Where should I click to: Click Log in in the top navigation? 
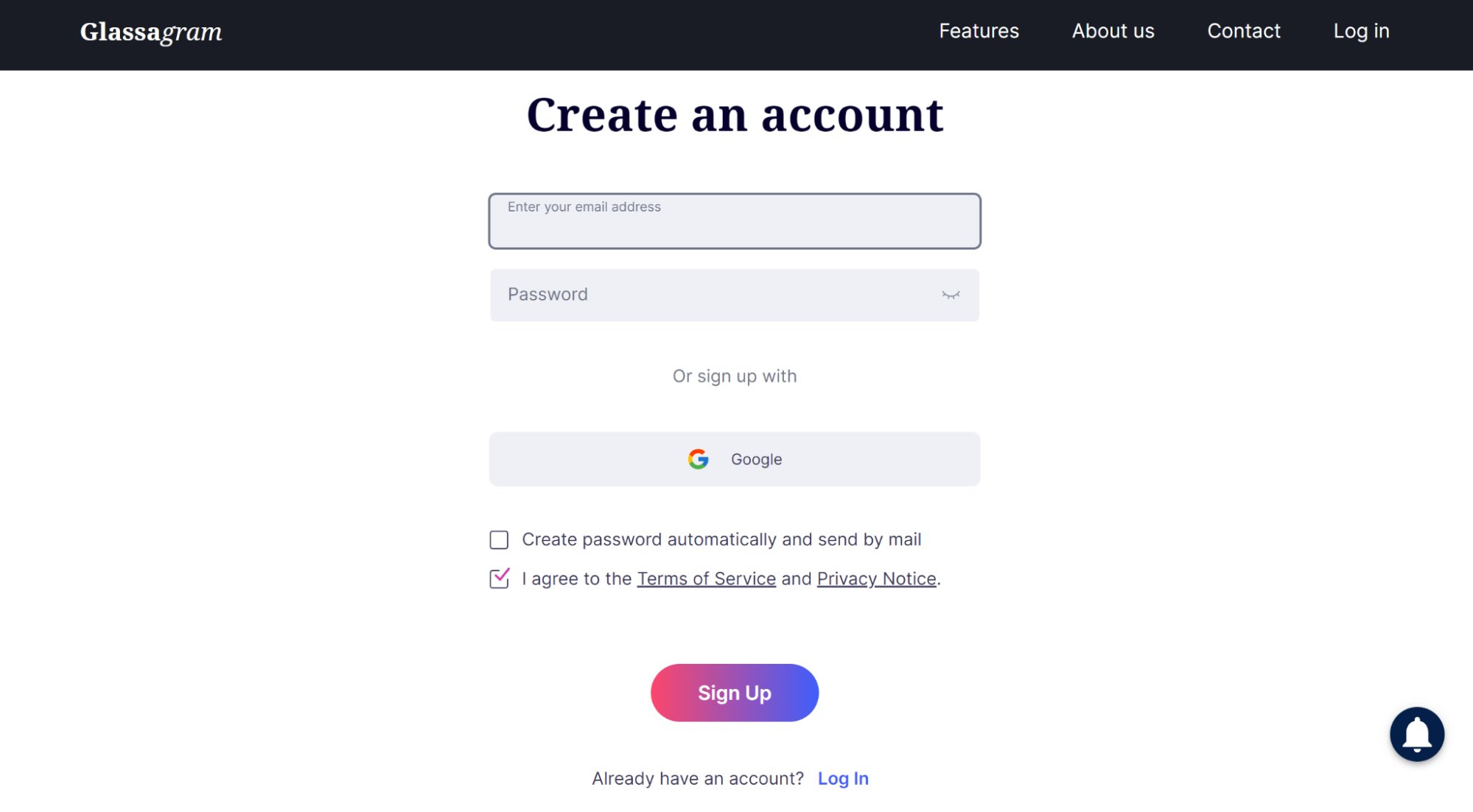(1361, 31)
